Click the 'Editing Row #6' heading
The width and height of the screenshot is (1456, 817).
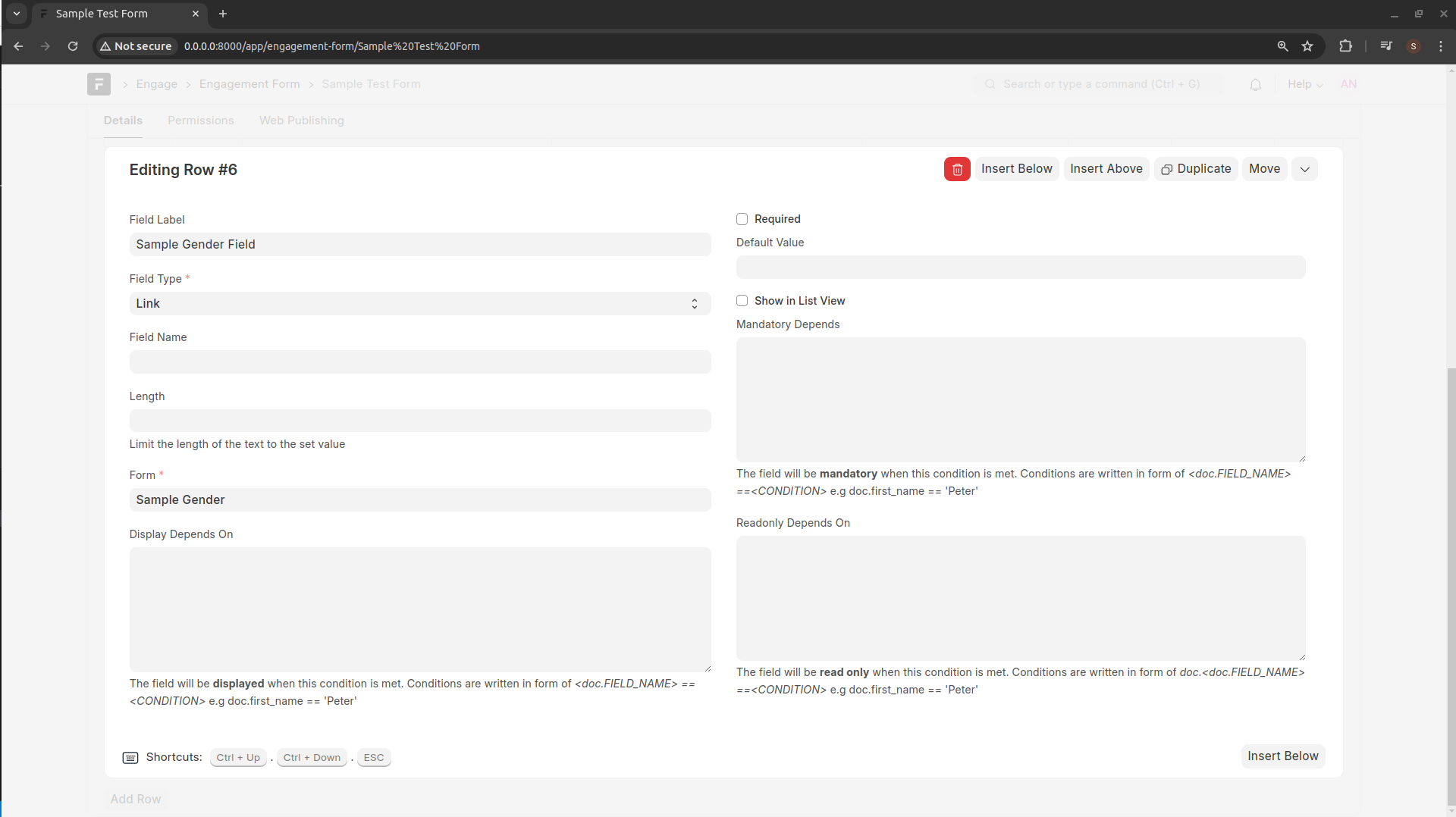pyautogui.click(x=184, y=170)
